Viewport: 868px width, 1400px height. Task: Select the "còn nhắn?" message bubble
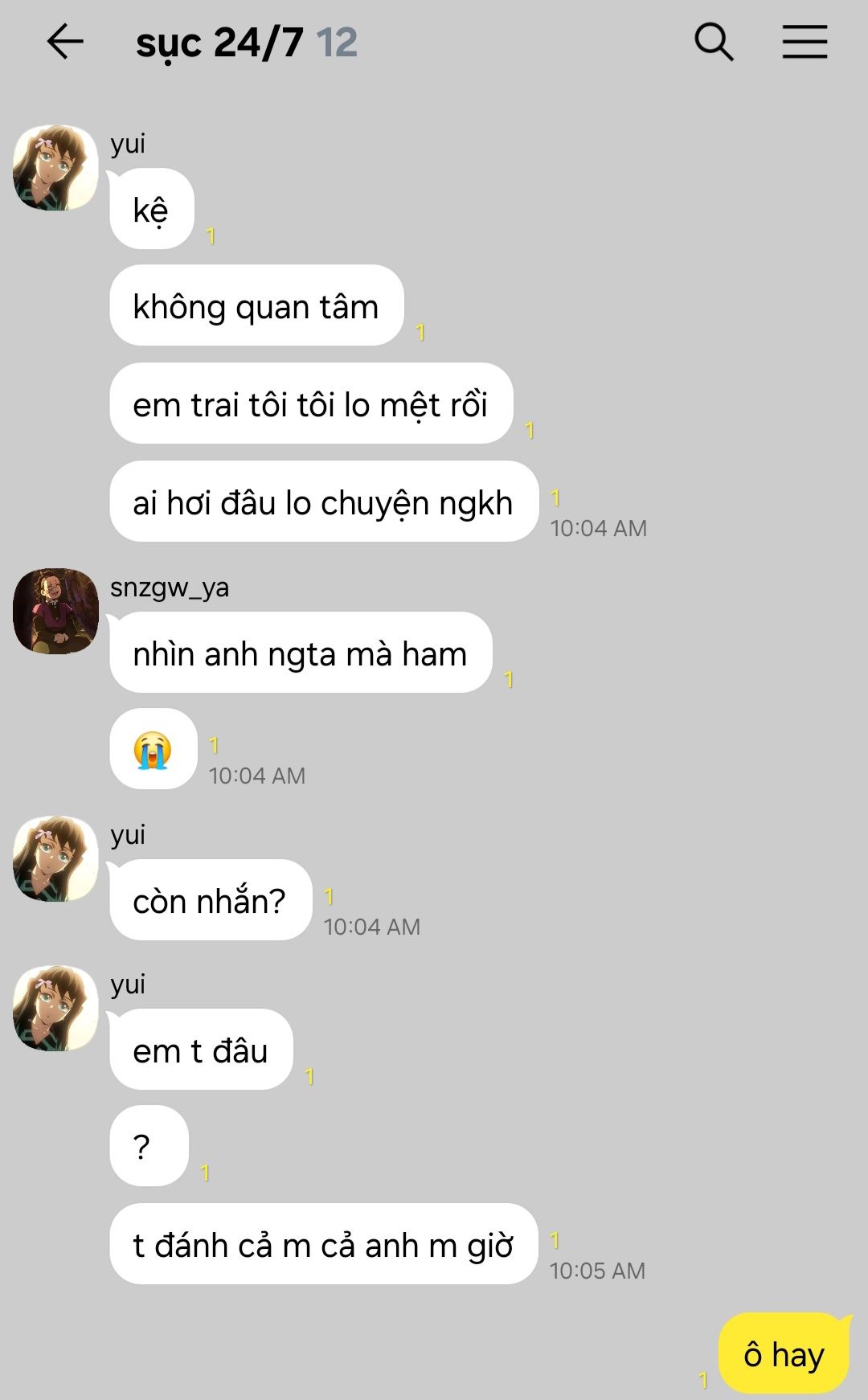(x=211, y=900)
